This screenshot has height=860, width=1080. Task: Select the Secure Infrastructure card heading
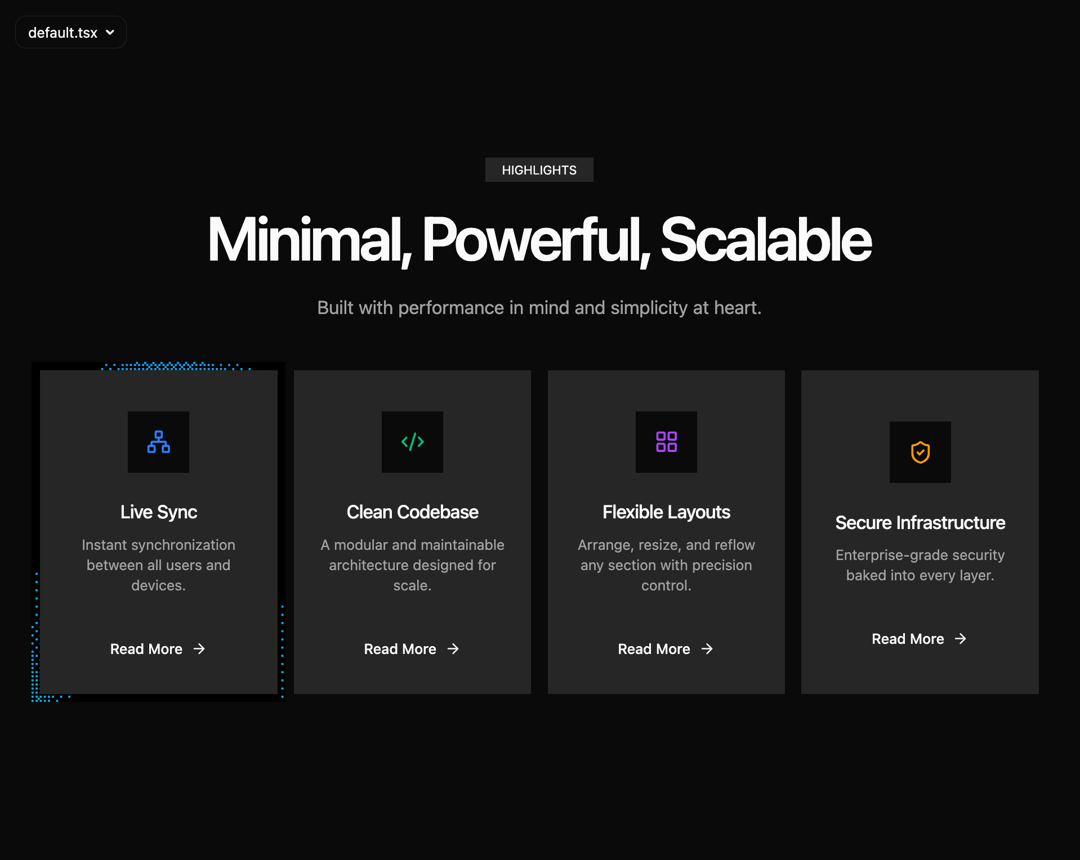pos(920,523)
